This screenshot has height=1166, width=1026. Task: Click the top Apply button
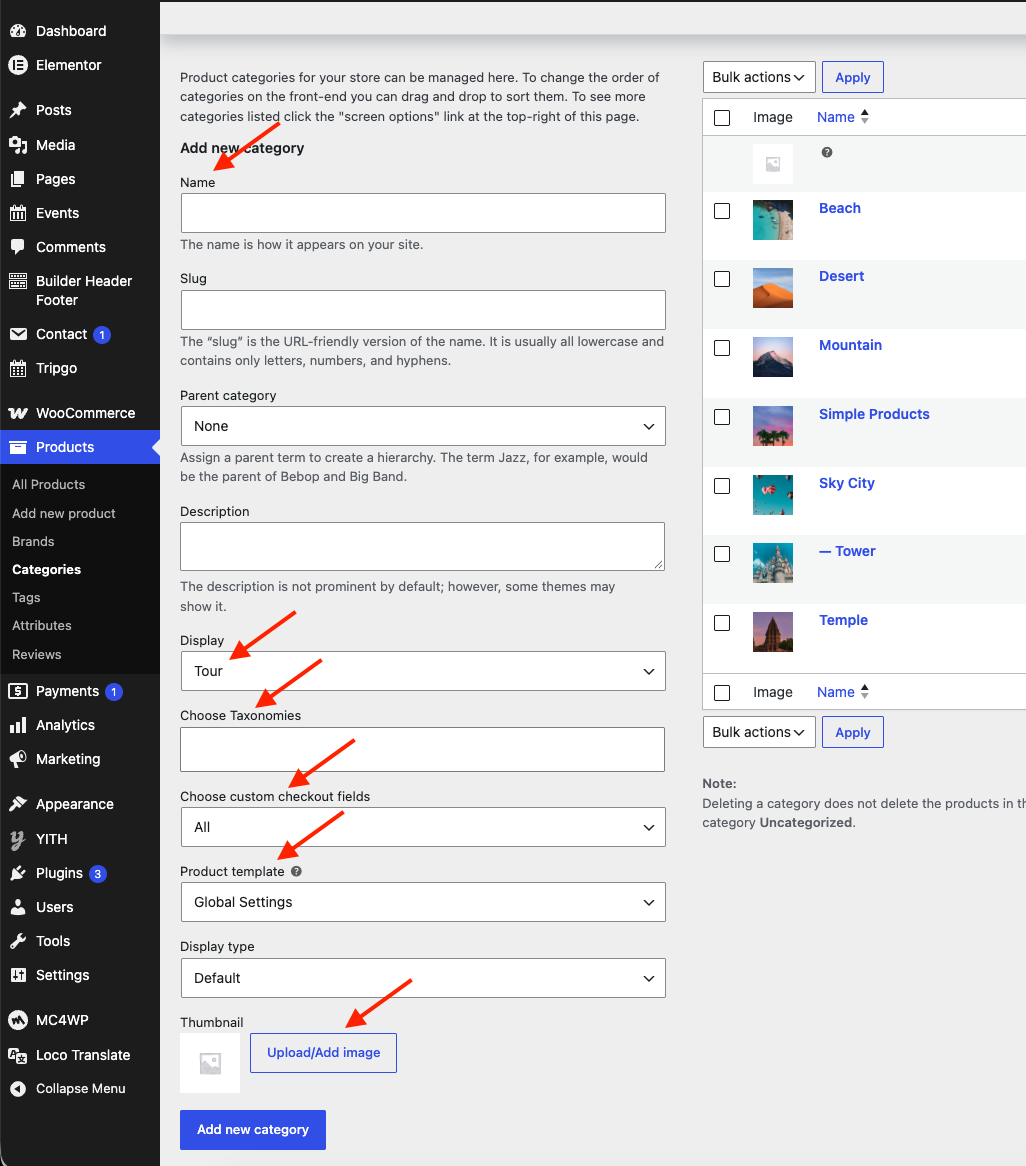(853, 77)
